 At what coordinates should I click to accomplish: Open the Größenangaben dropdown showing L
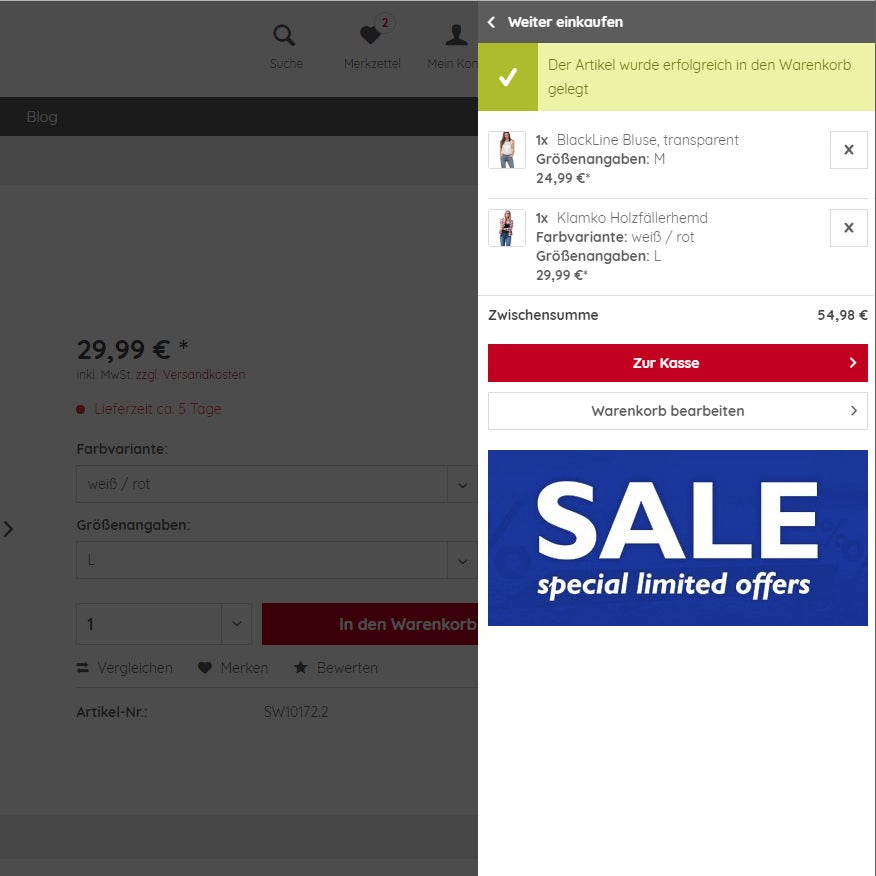[277, 560]
